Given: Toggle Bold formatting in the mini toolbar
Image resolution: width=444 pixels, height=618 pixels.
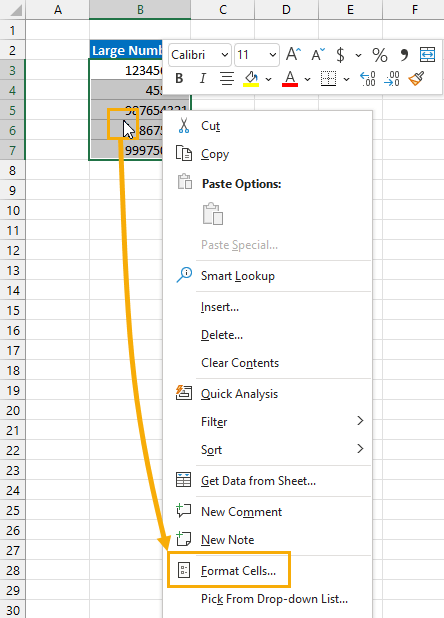Looking at the screenshot, I should pyautogui.click(x=179, y=78).
